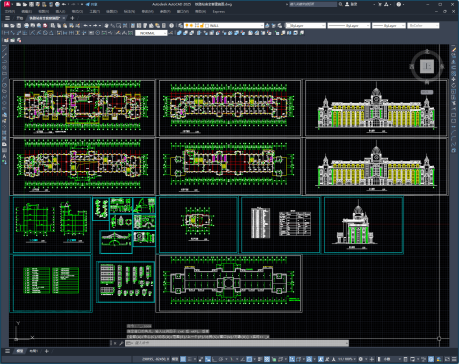This screenshot has width=459, height=364.
Task: Select the Diameter dimension tool
Action: pos(45,33)
